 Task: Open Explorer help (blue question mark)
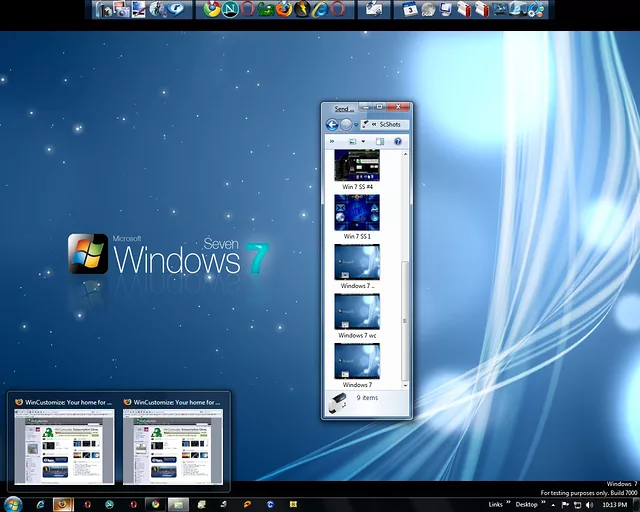pos(398,142)
